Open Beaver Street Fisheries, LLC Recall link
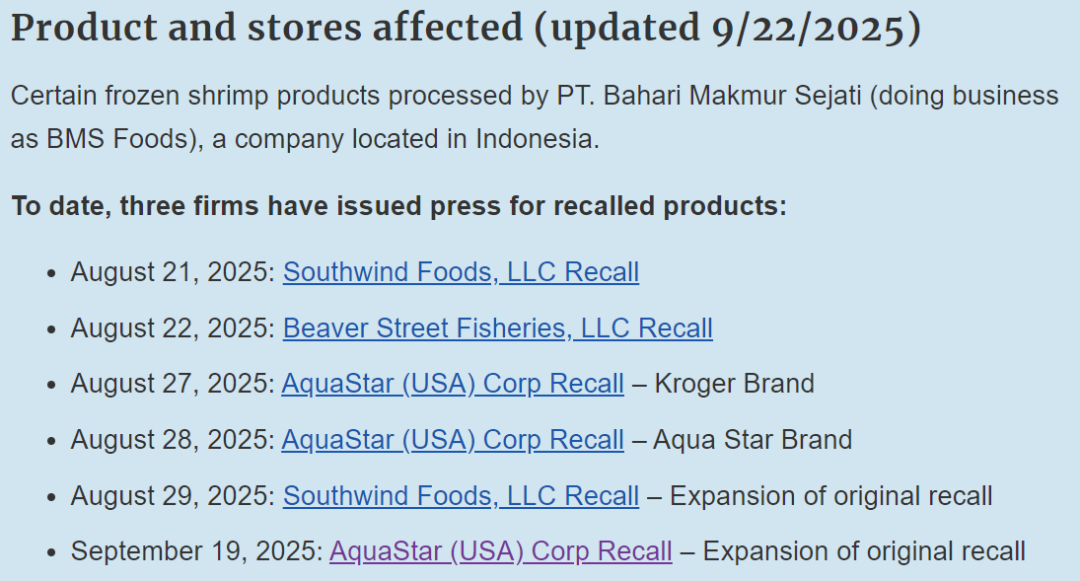The height and width of the screenshot is (581, 1080). 497,328
